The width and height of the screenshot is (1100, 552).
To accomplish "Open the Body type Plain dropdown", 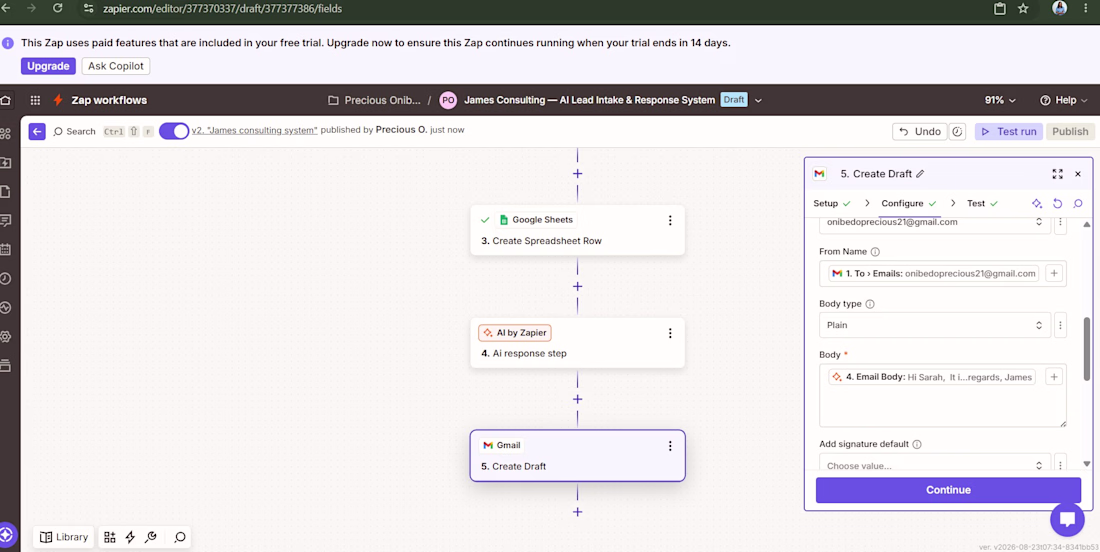I will click(x=934, y=325).
